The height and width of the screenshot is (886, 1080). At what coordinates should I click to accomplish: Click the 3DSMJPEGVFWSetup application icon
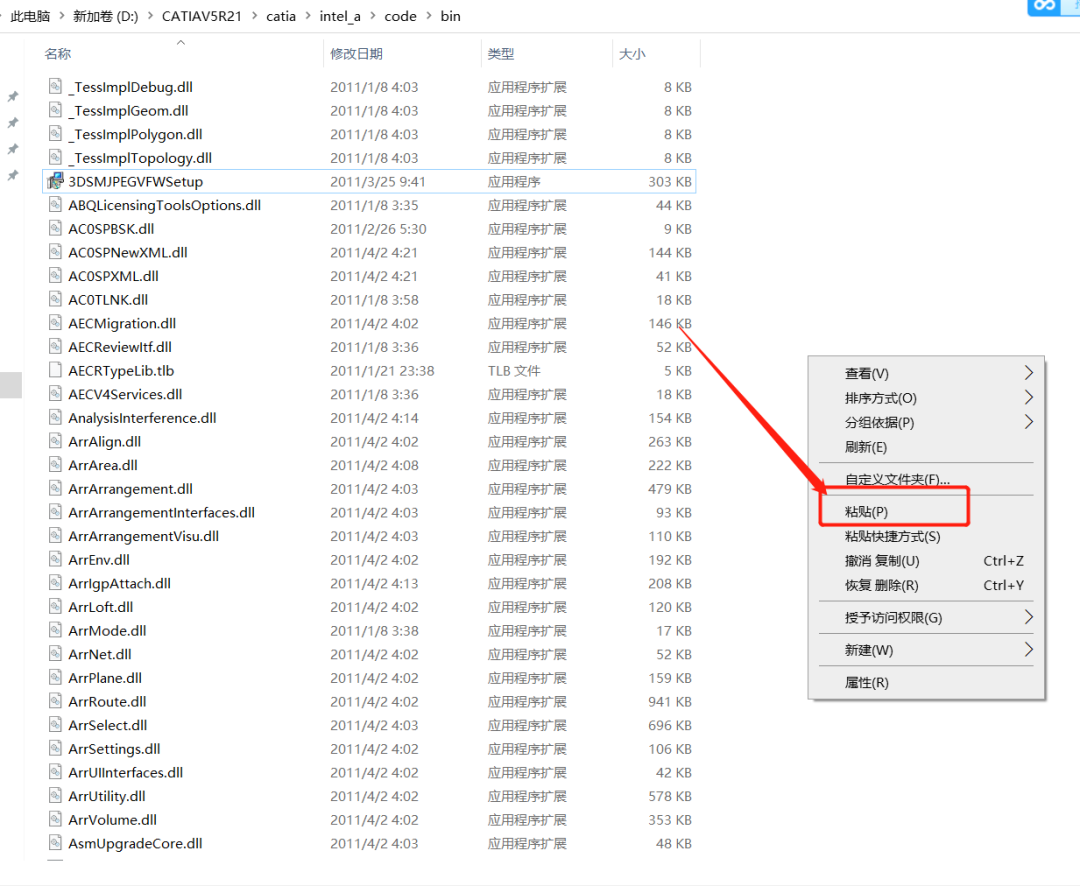coord(56,181)
